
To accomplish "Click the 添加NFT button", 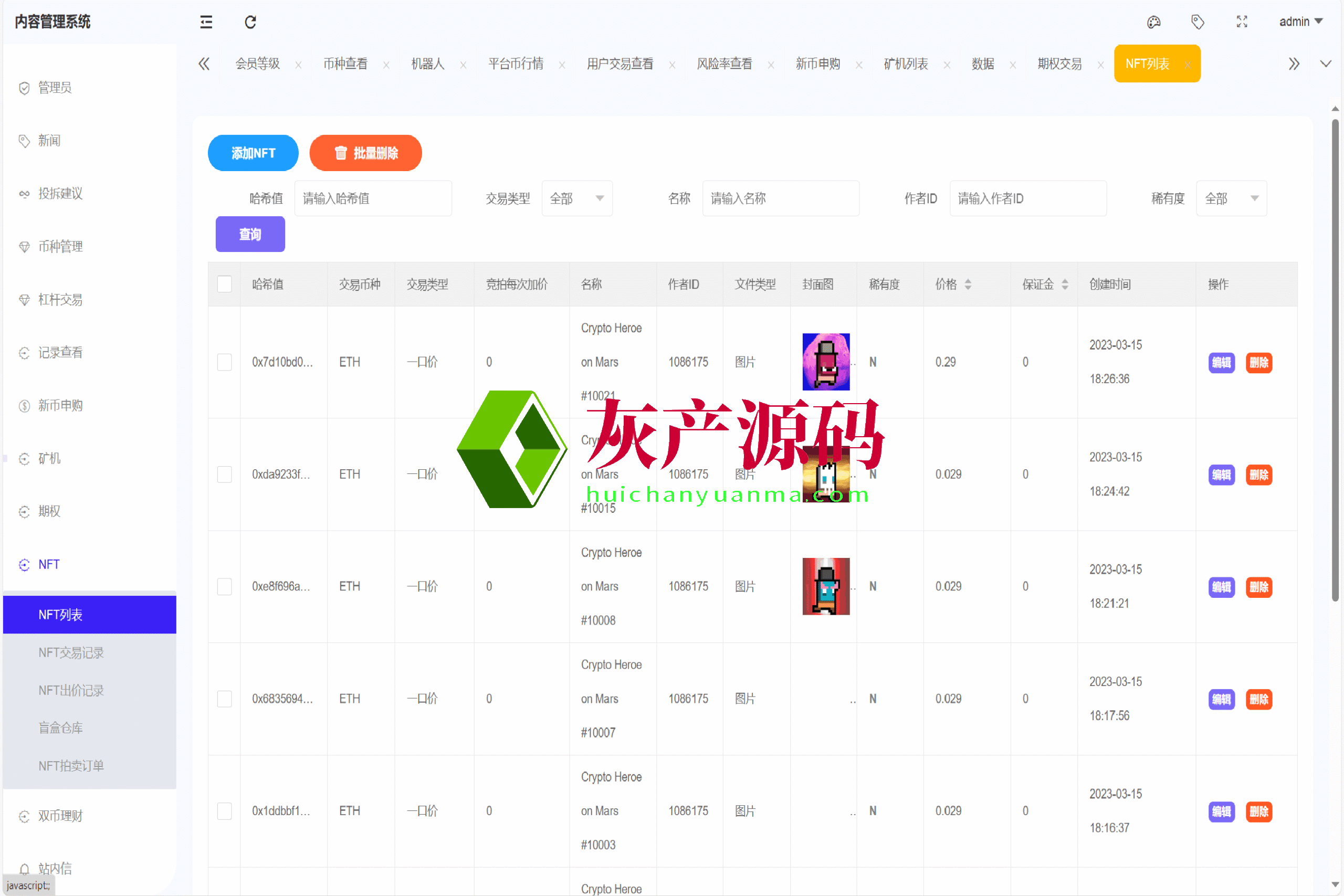I will [253, 153].
